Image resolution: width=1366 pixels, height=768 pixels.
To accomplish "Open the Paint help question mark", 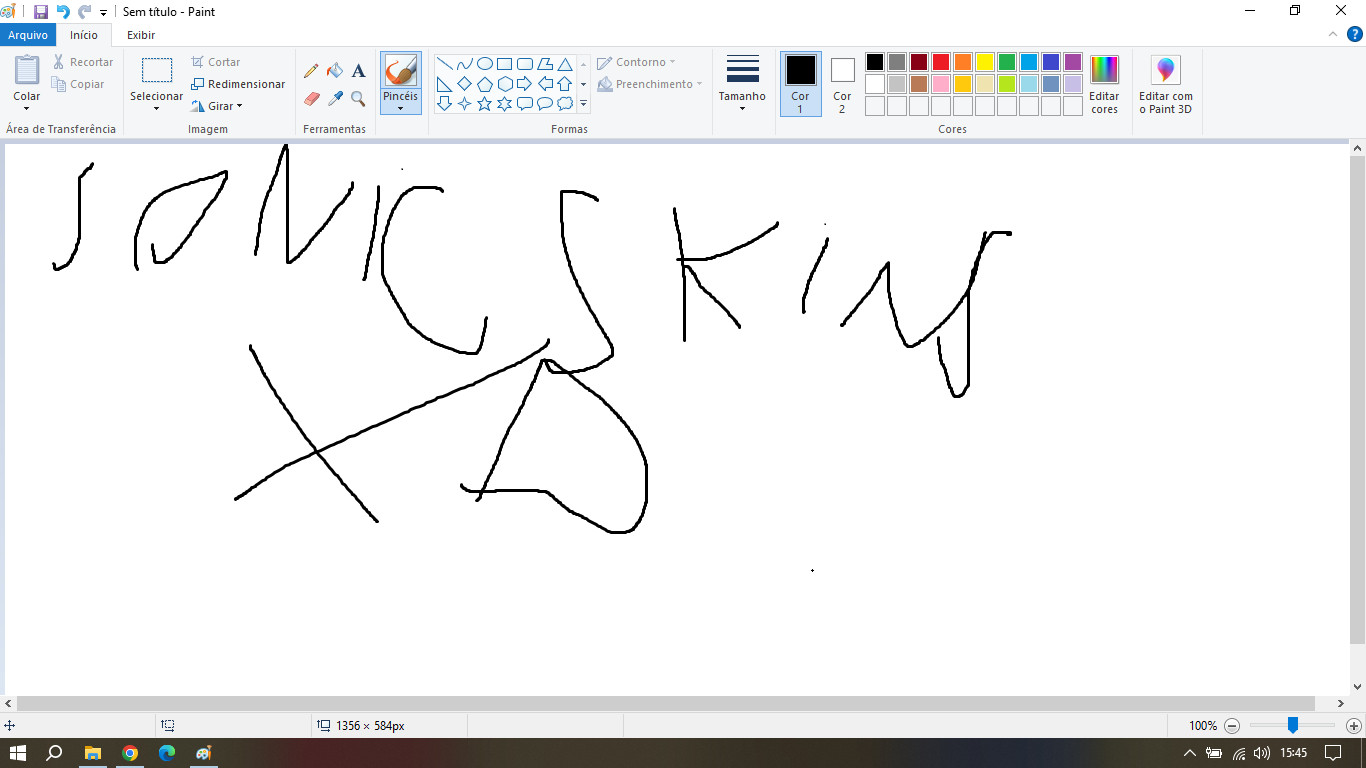I will (1355, 34).
